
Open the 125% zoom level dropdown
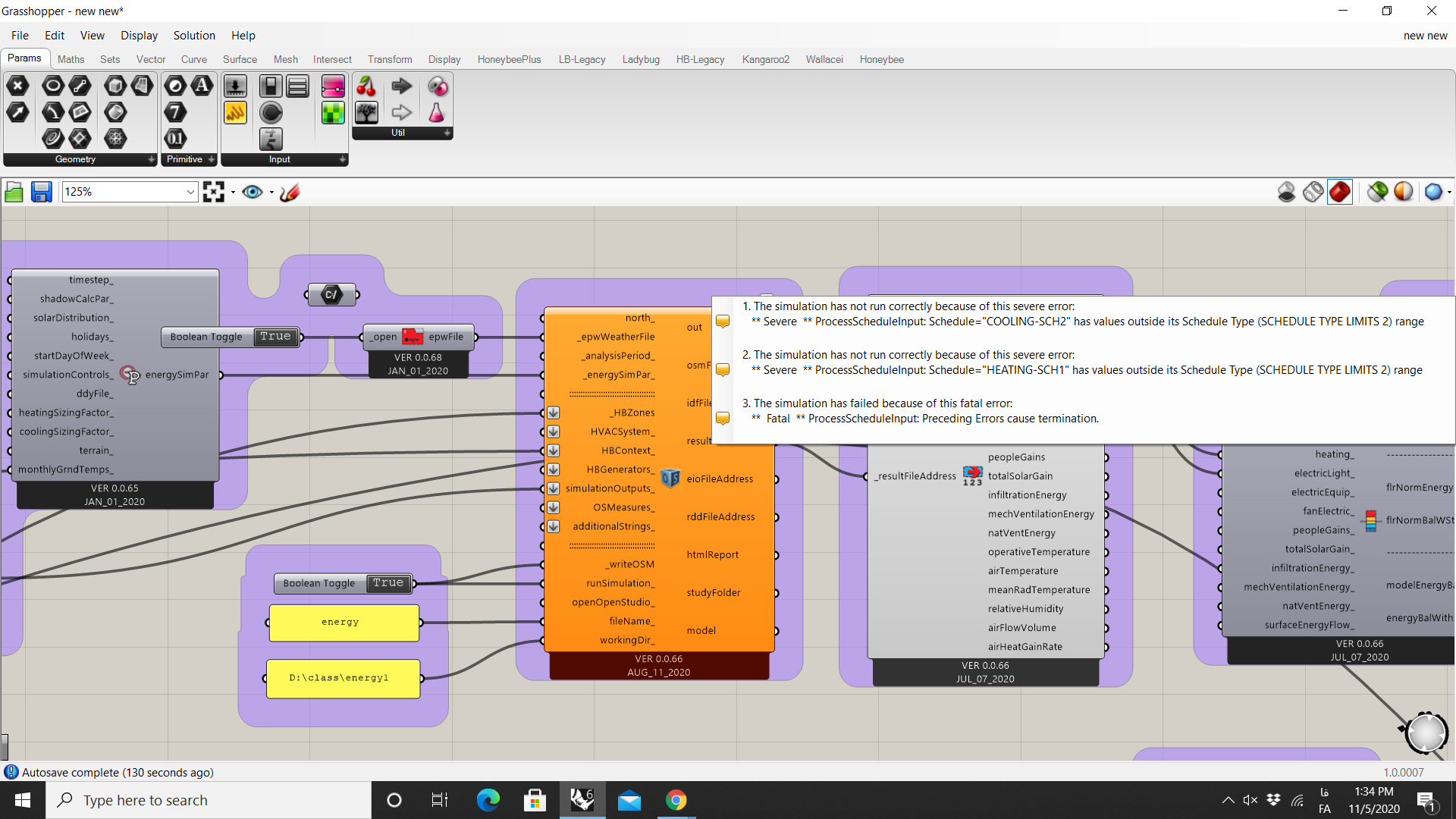[190, 192]
